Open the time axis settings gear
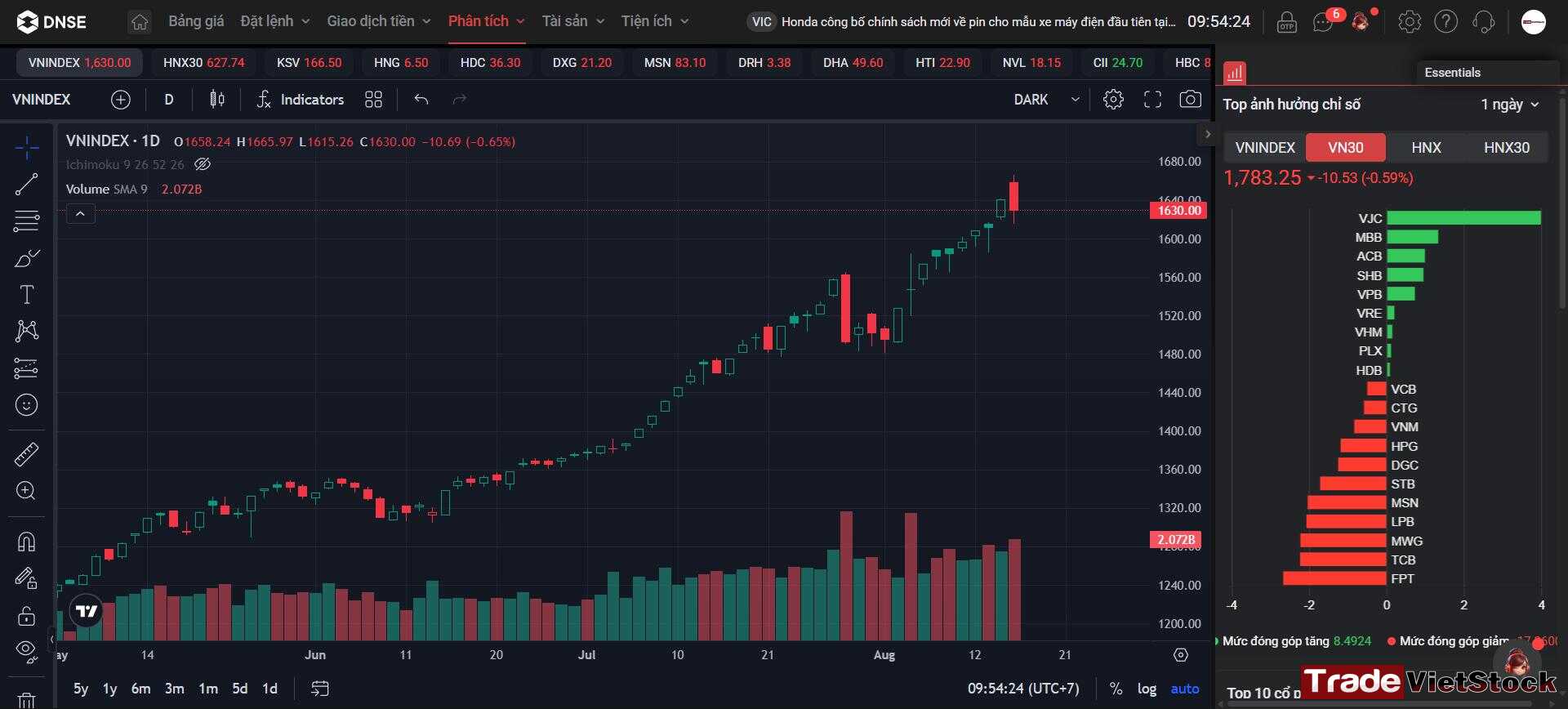This screenshot has height=709, width=1568. [x=1180, y=655]
